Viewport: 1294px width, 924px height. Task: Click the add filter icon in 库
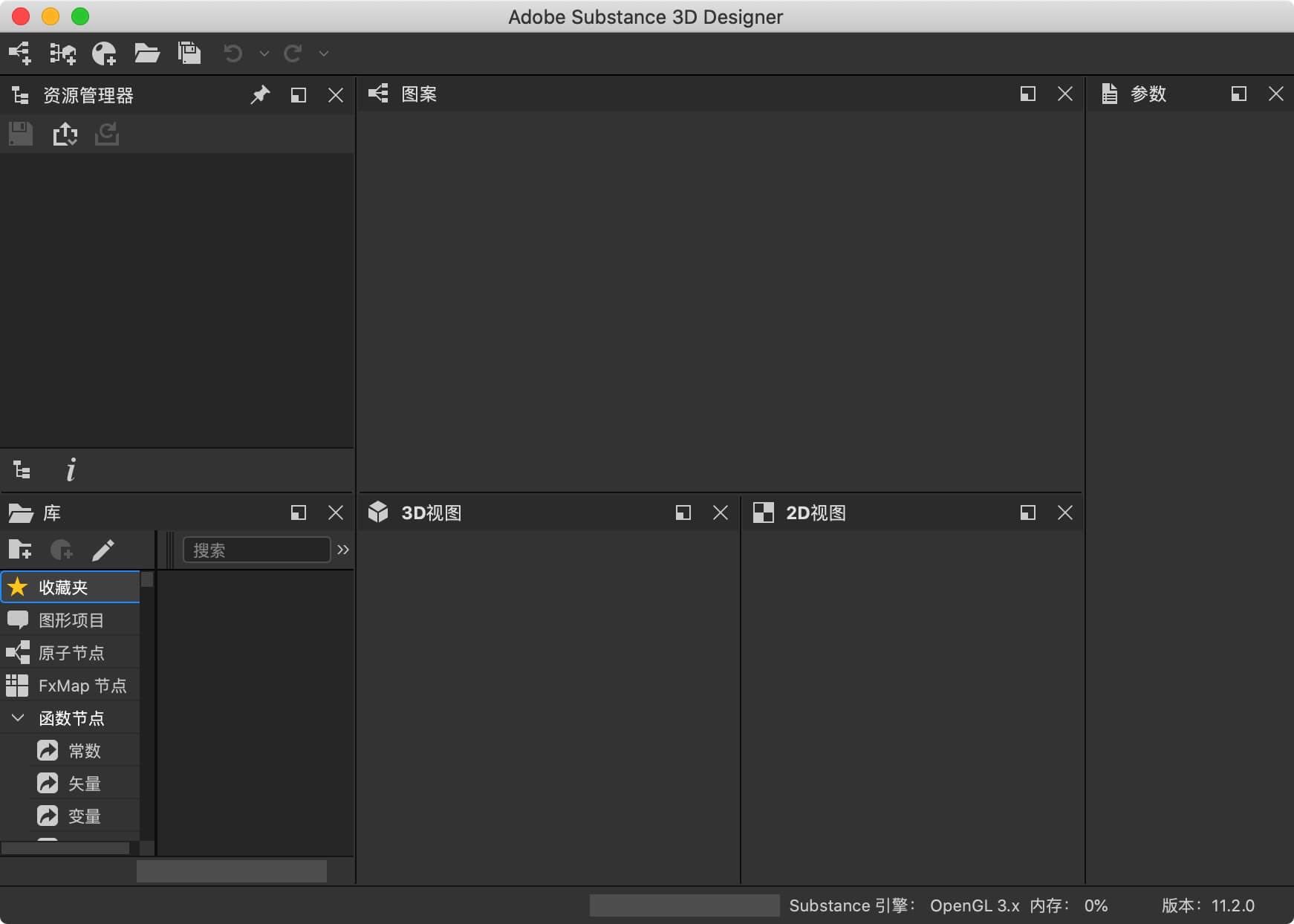(x=62, y=550)
